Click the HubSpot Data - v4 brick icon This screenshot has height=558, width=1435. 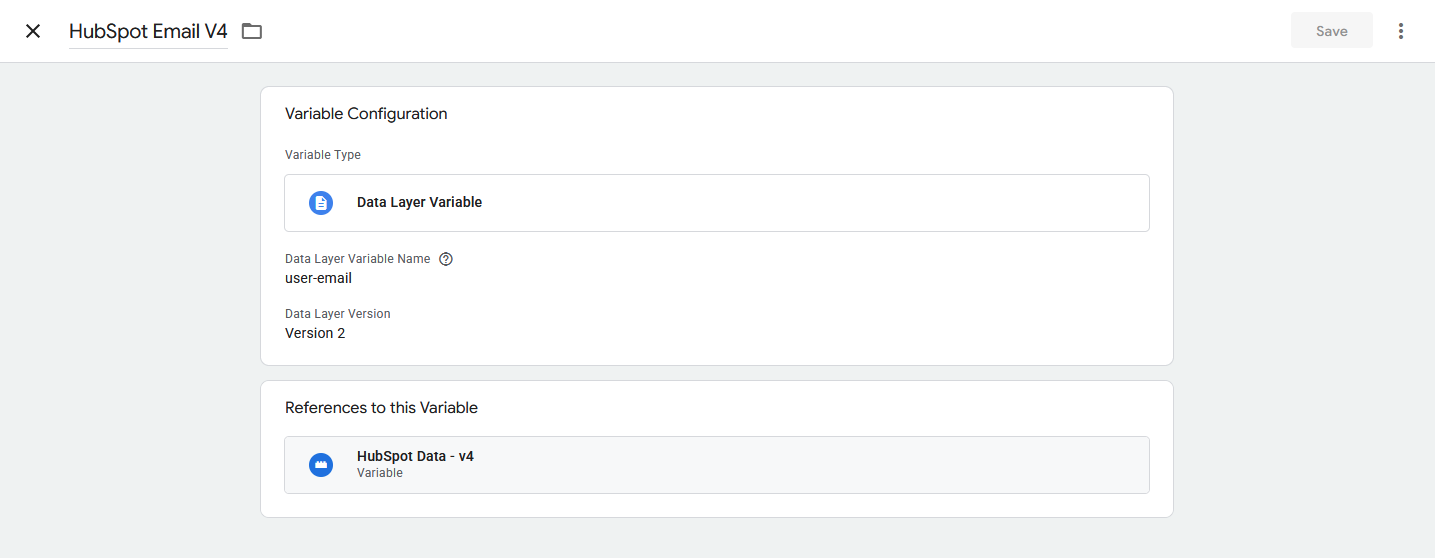321,465
